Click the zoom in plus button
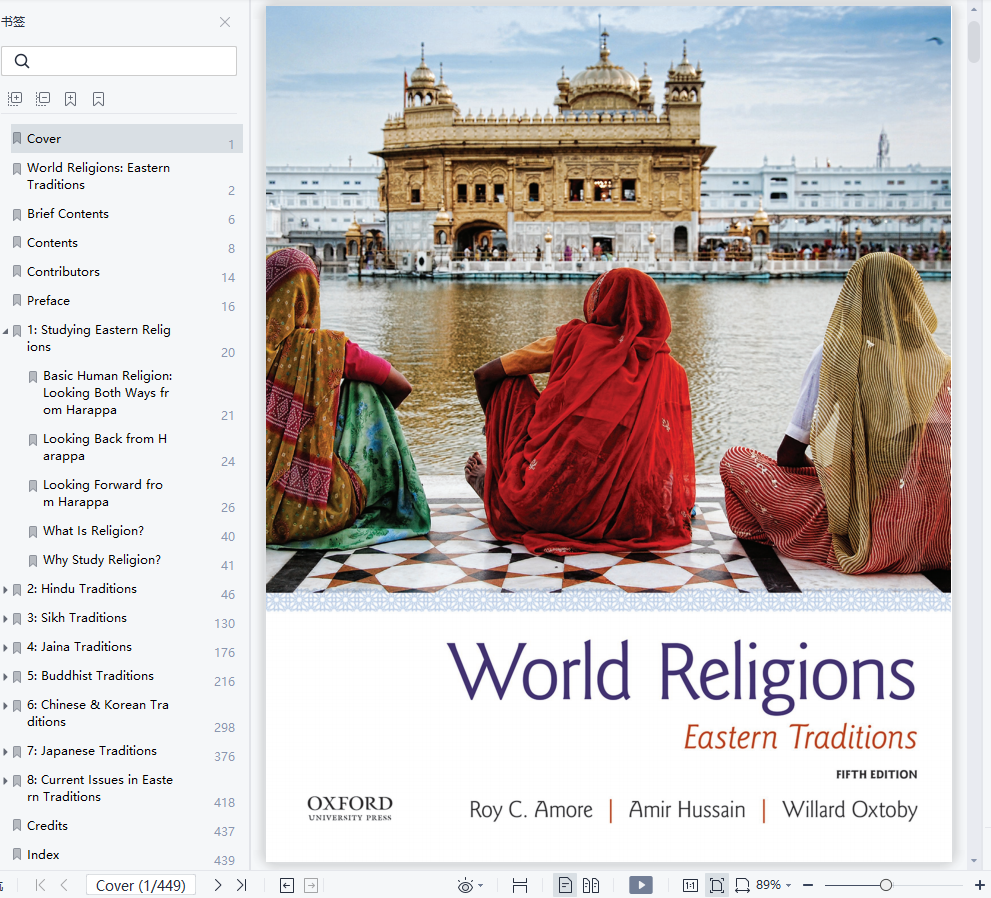Viewport: 991px width, 898px height. click(x=980, y=885)
